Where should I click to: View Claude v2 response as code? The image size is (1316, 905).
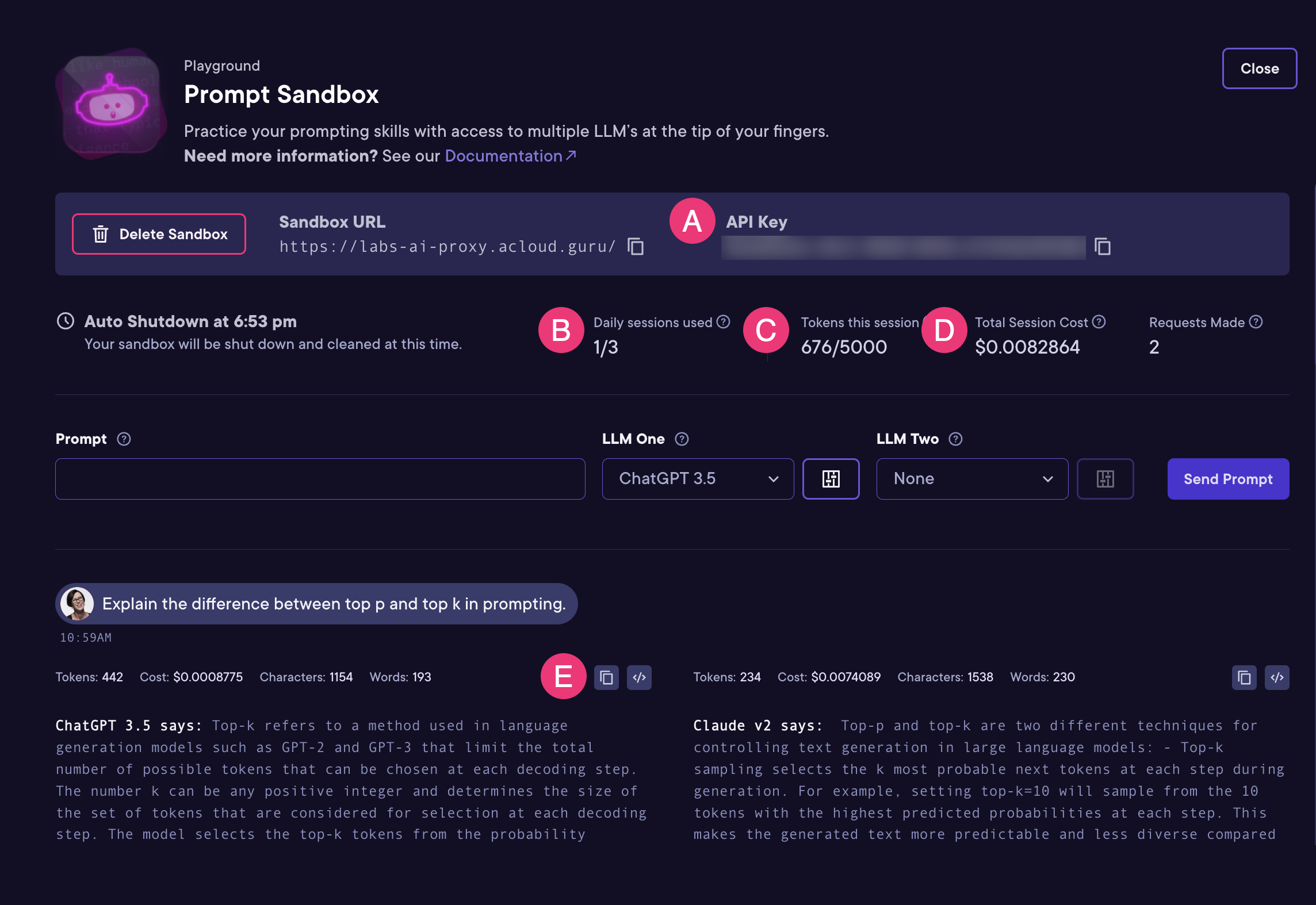[1277, 677]
